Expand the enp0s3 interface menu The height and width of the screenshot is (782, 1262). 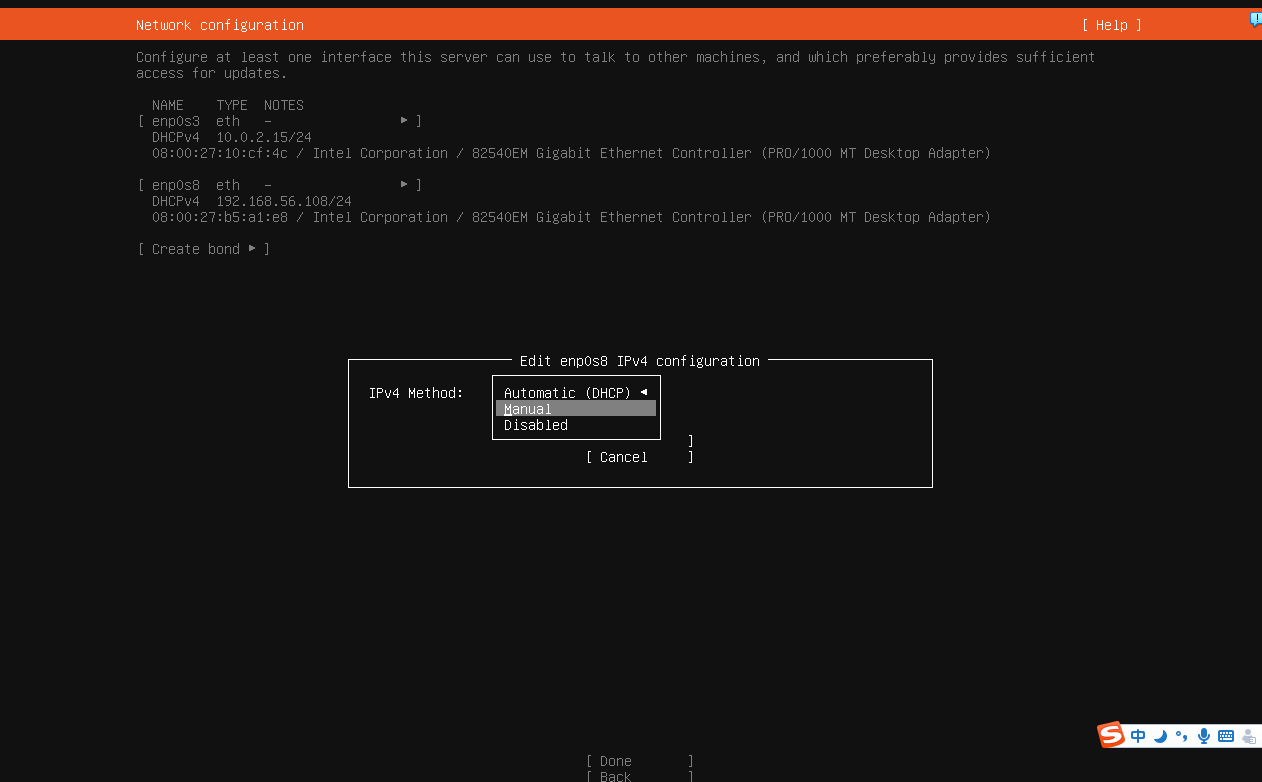click(x=280, y=121)
